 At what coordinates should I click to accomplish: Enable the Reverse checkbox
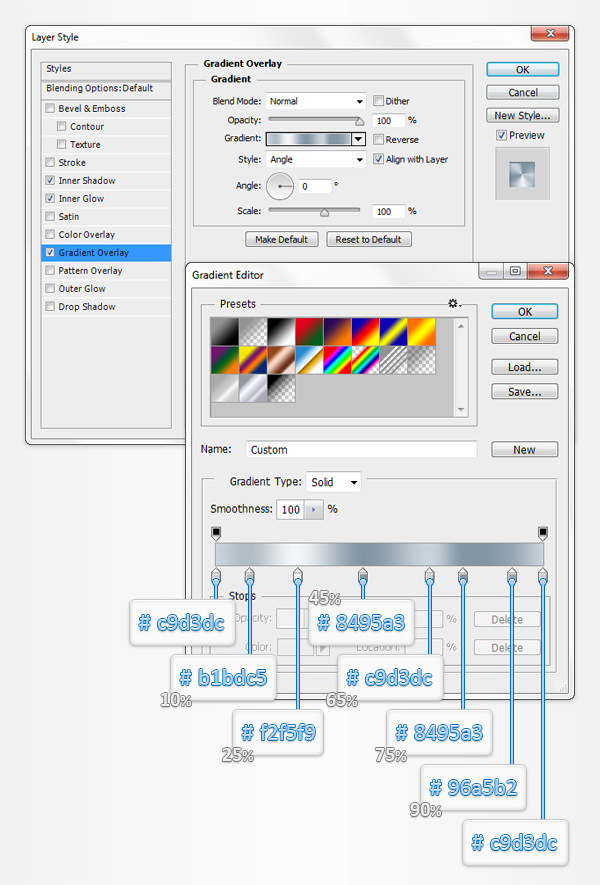tap(379, 140)
